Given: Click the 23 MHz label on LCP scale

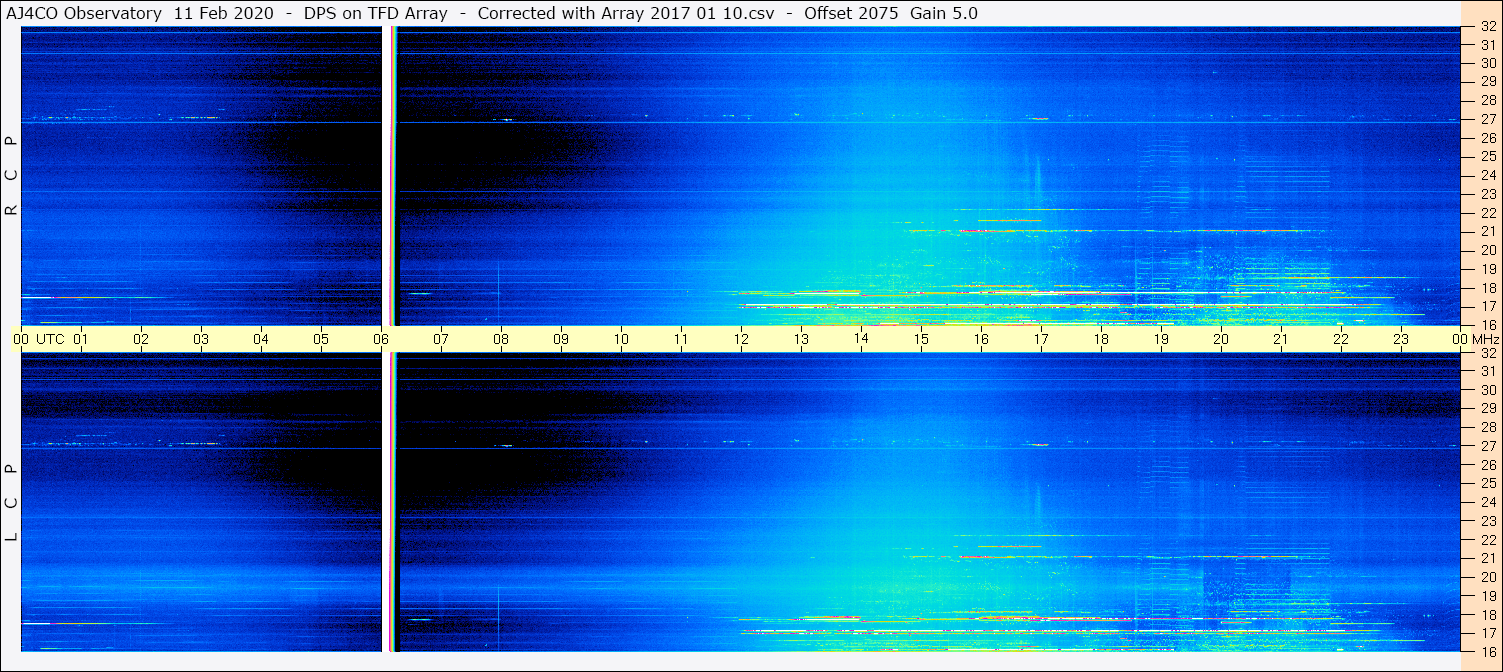Looking at the screenshot, I should click(x=1487, y=521).
